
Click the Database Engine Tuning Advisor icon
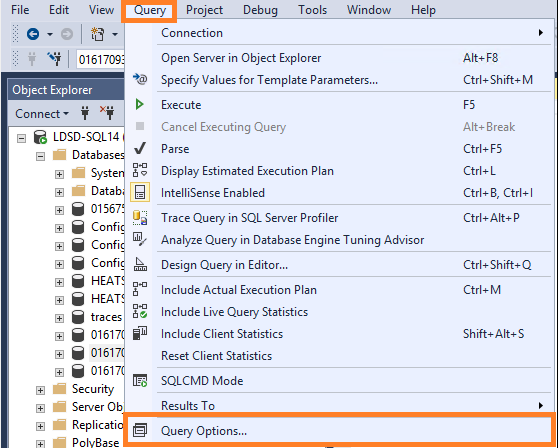pos(140,239)
